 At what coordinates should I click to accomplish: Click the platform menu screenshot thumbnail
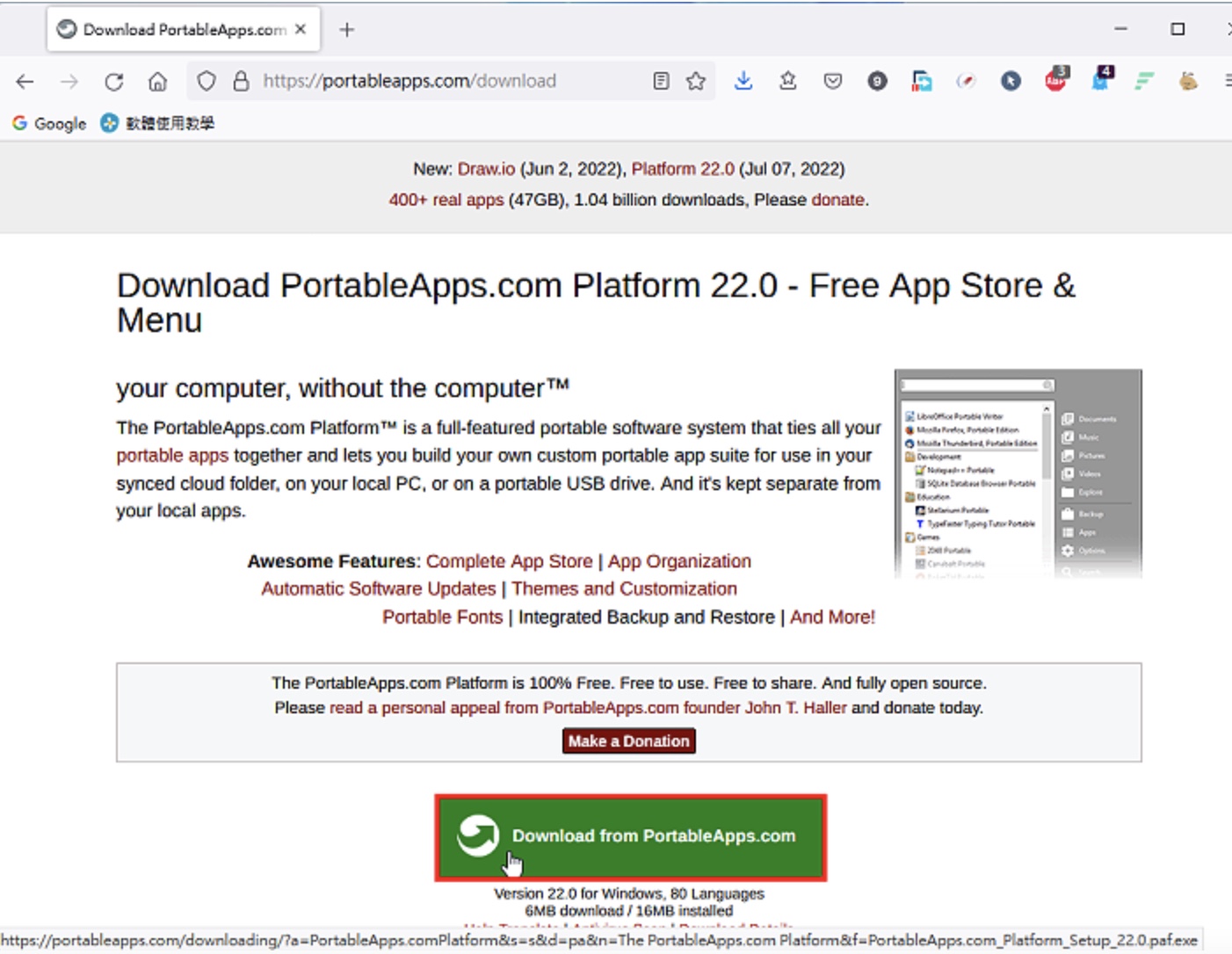click(x=1018, y=473)
